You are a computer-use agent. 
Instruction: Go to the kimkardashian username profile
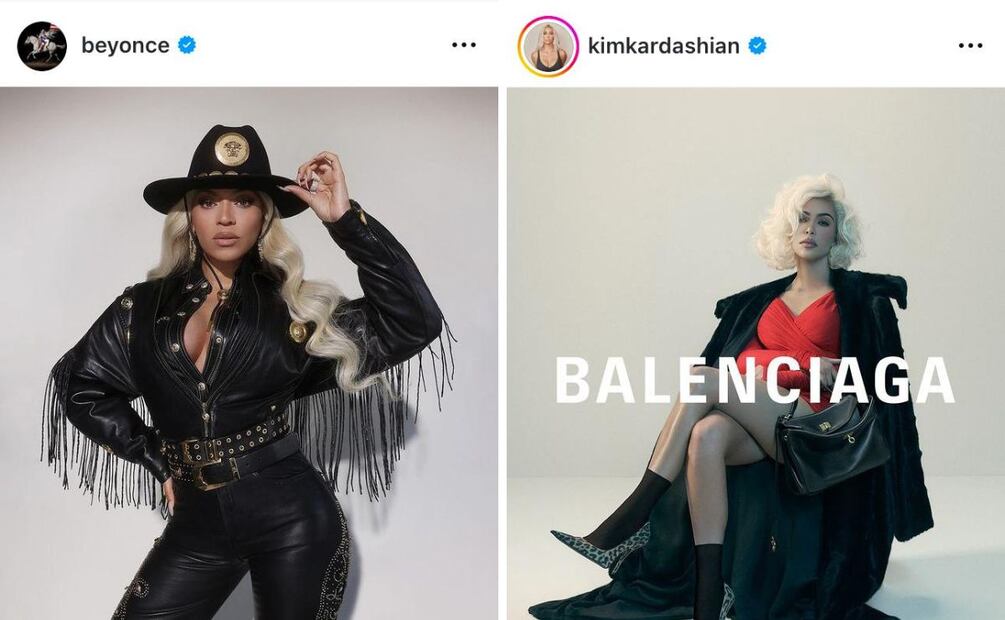pos(663,46)
